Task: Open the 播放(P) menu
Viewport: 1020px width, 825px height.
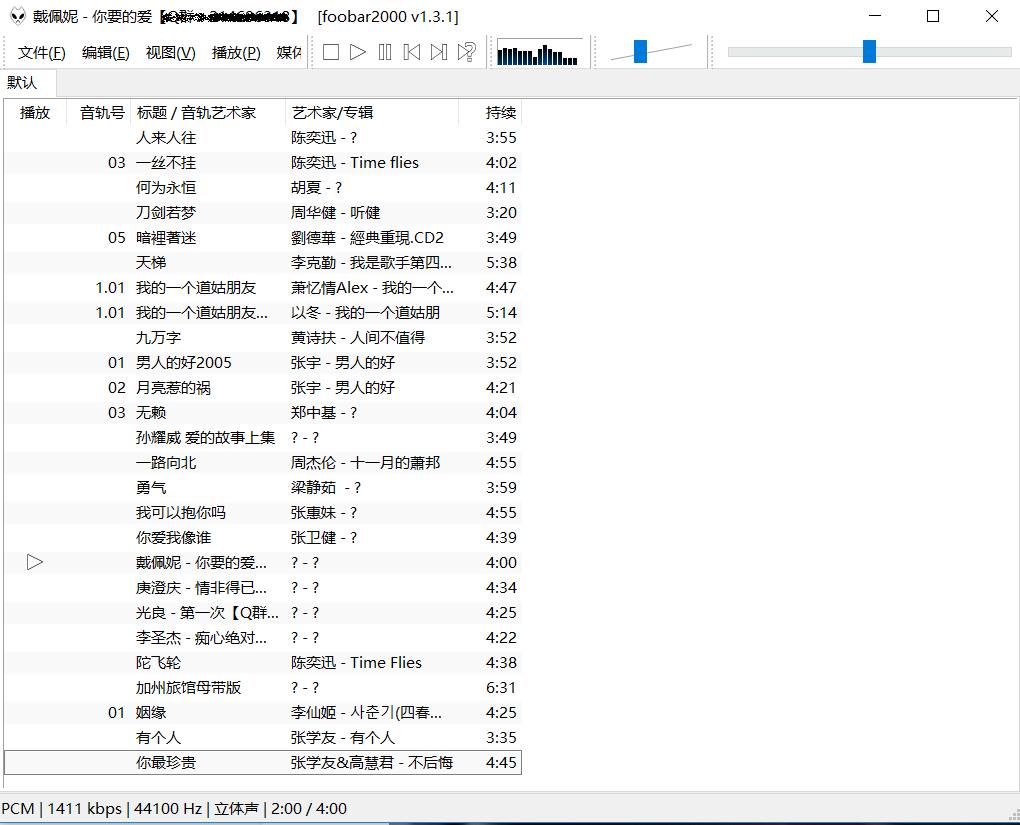Action: click(x=234, y=52)
